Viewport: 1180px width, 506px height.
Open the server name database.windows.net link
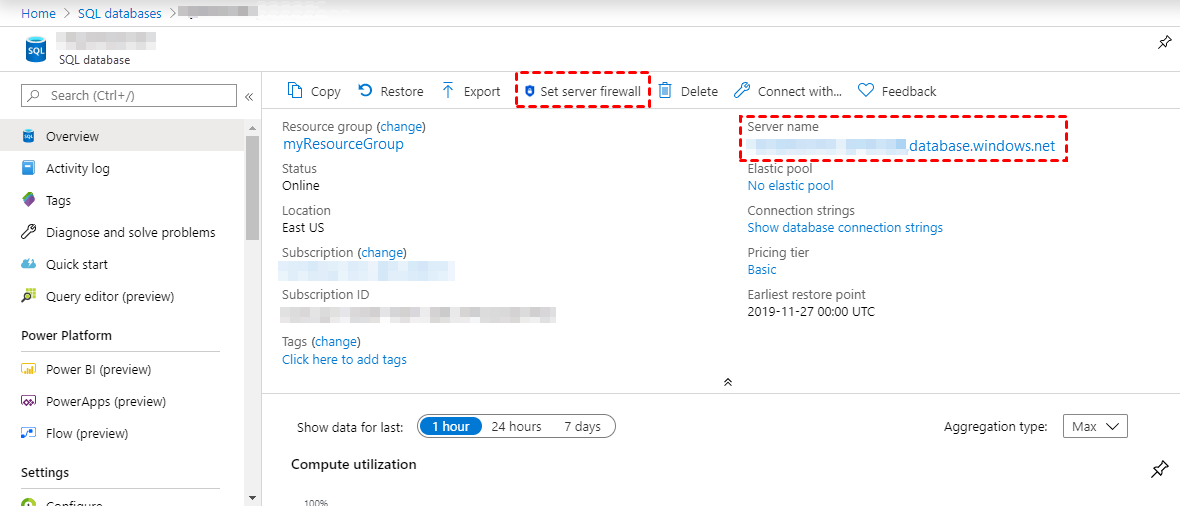point(903,146)
